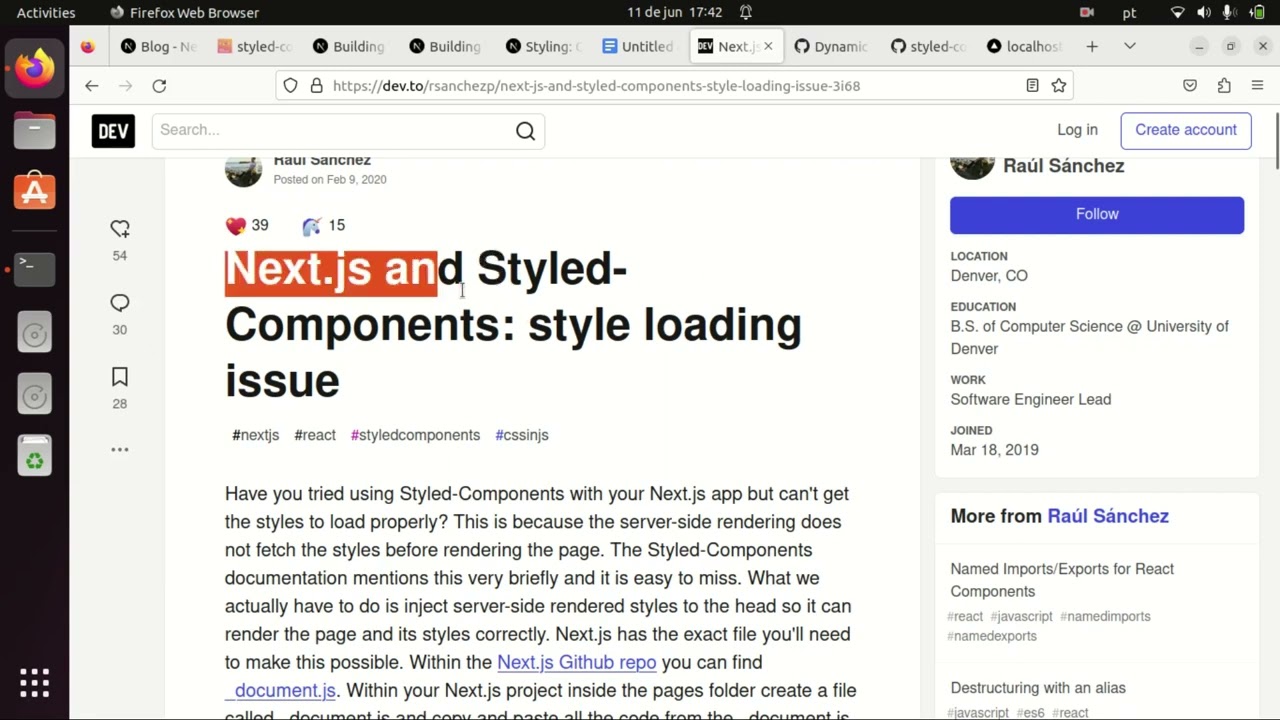Click the DEV logo
The width and height of the screenshot is (1280, 720).
pyautogui.click(x=113, y=131)
